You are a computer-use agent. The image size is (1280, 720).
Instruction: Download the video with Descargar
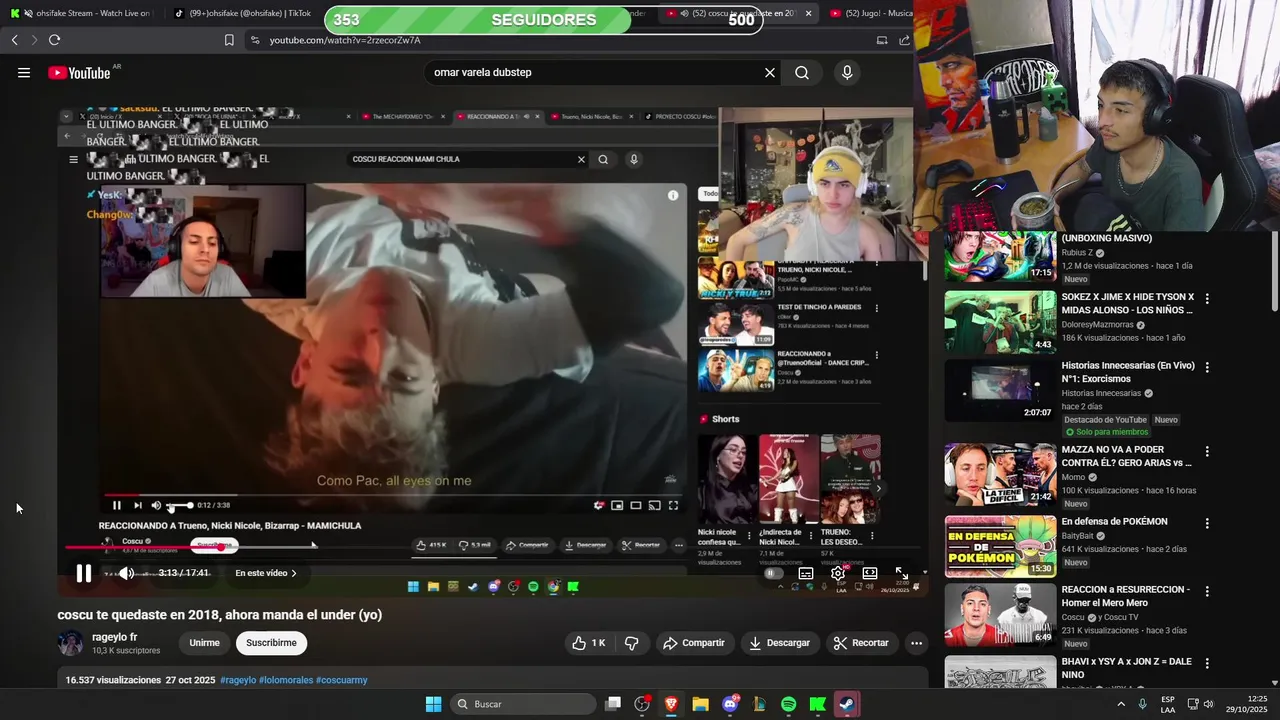[779, 643]
